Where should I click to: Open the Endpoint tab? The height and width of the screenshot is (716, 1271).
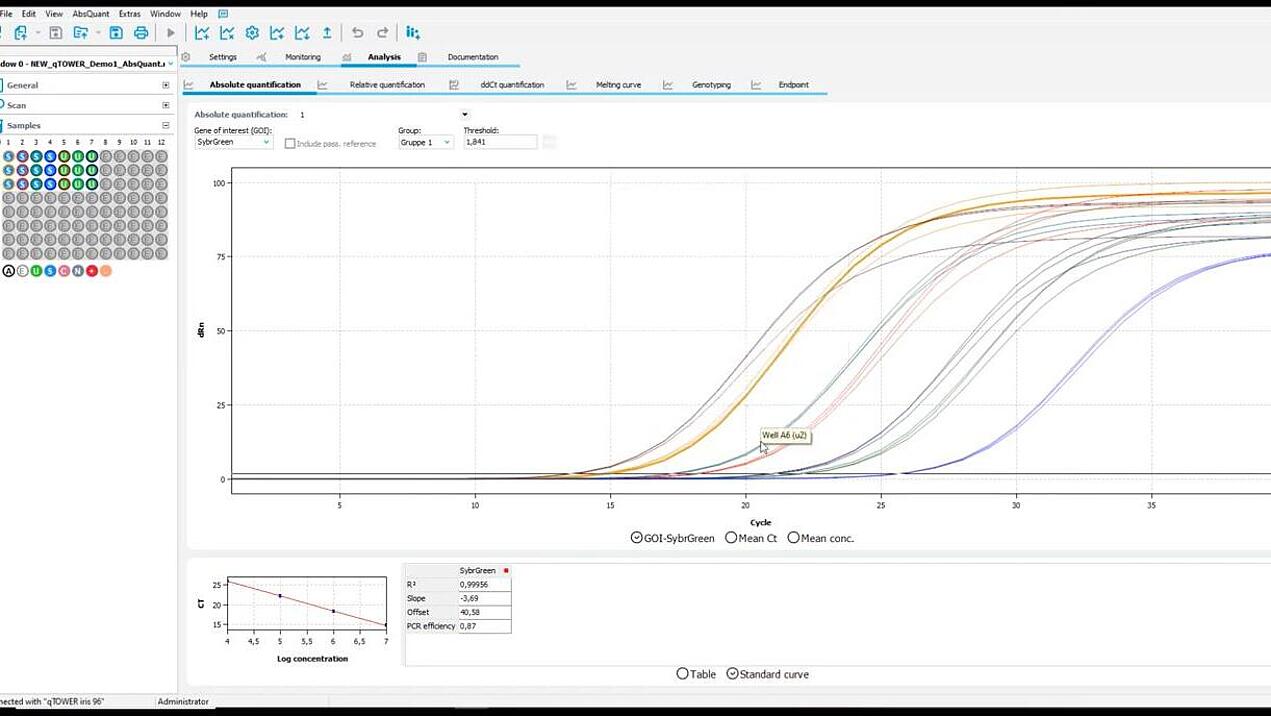pyautogui.click(x=794, y=85)
